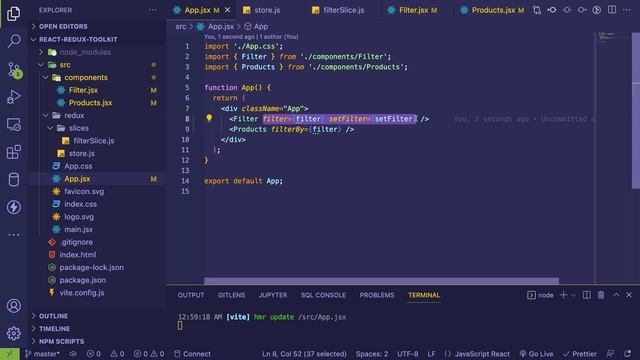
Task: Collapse the REACT-REDUX-TOOLKIT section
Action: click(x=97, y=39)
